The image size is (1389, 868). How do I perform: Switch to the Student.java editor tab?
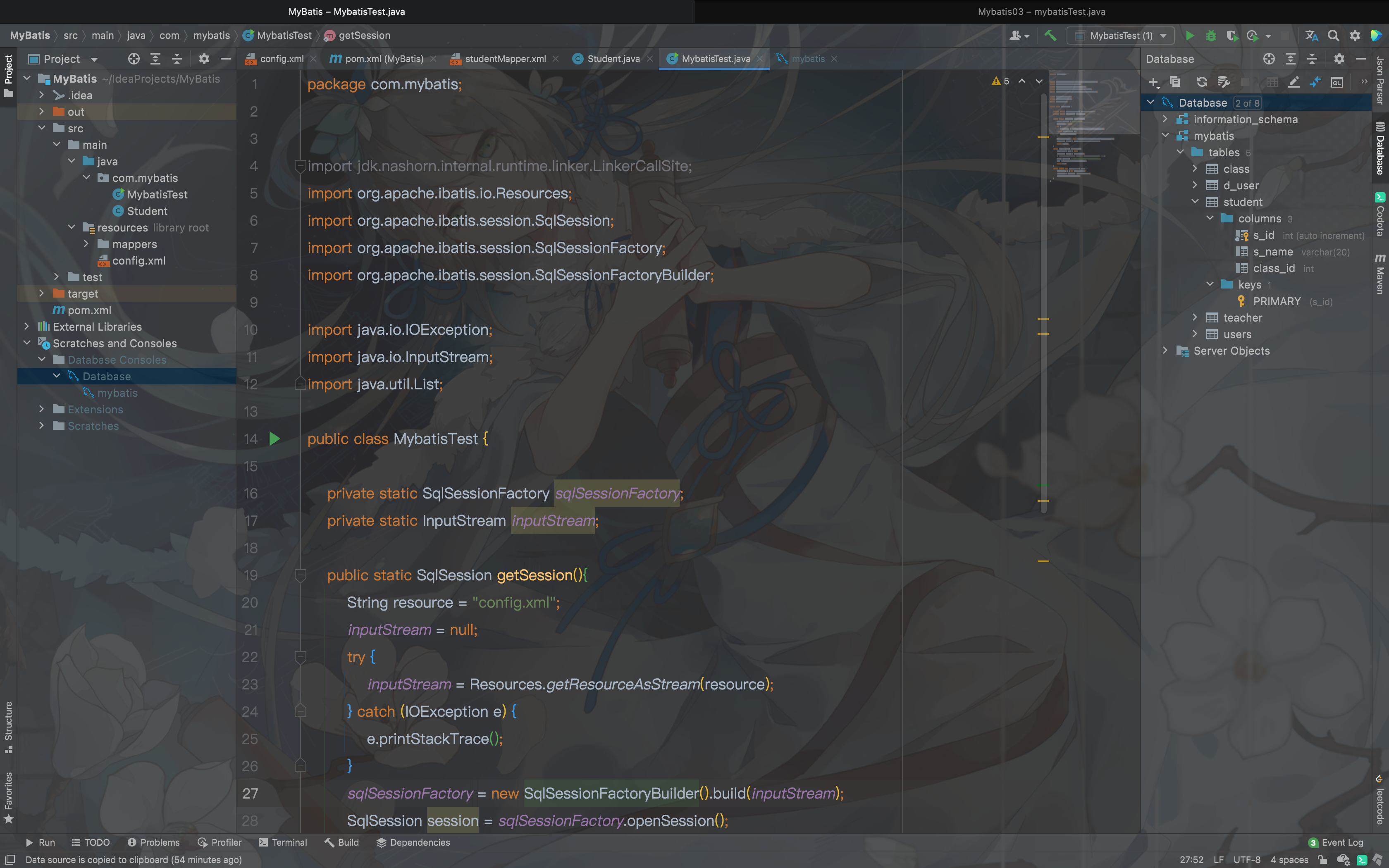(612, 59)
